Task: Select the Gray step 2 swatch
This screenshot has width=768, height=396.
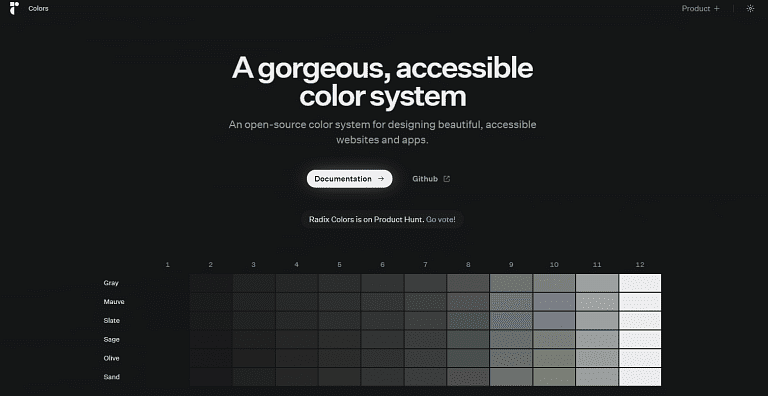Action: click(211, 283)
